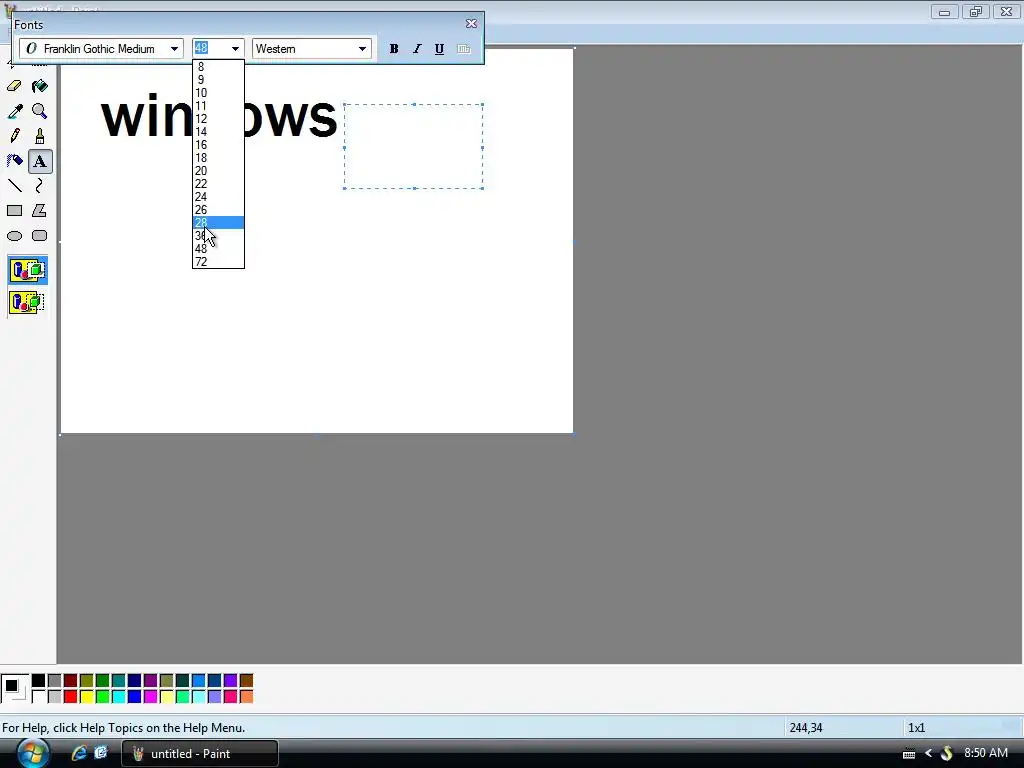1024x768 pixels.
Task: Launch Internet Explorer from the quick launch
Action: (79, 753)
